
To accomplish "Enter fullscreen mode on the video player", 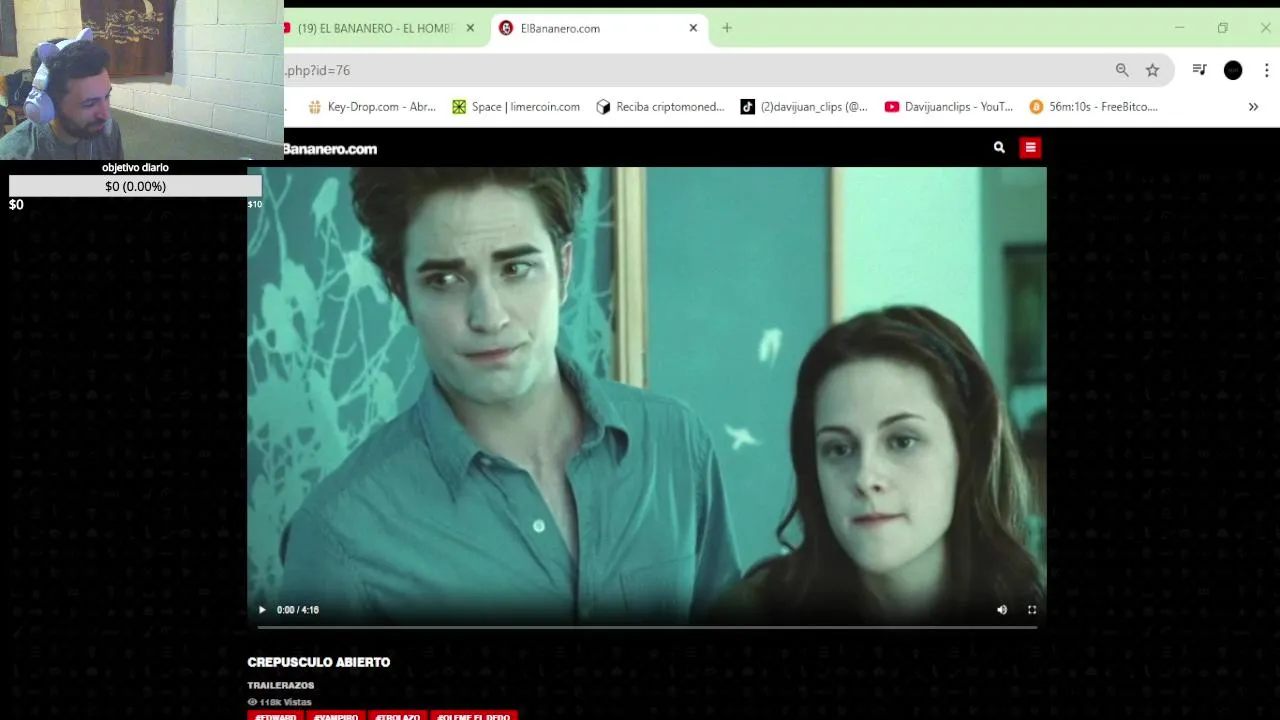I will pyautogui.click(x=1032, y=609).
